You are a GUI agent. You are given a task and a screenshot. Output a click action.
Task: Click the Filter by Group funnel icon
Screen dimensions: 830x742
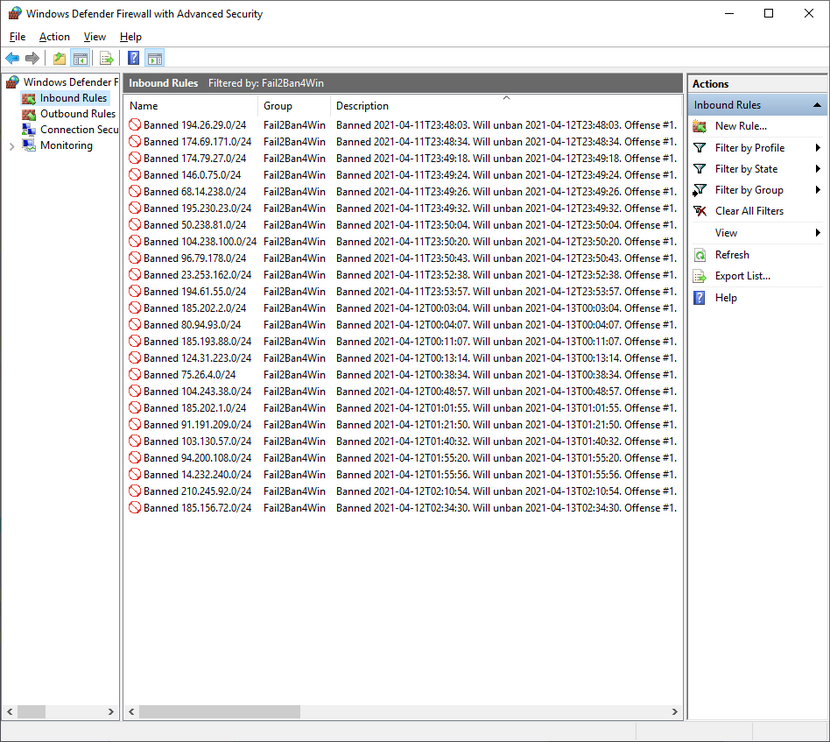pyautogui.click(x=700, y=190)
